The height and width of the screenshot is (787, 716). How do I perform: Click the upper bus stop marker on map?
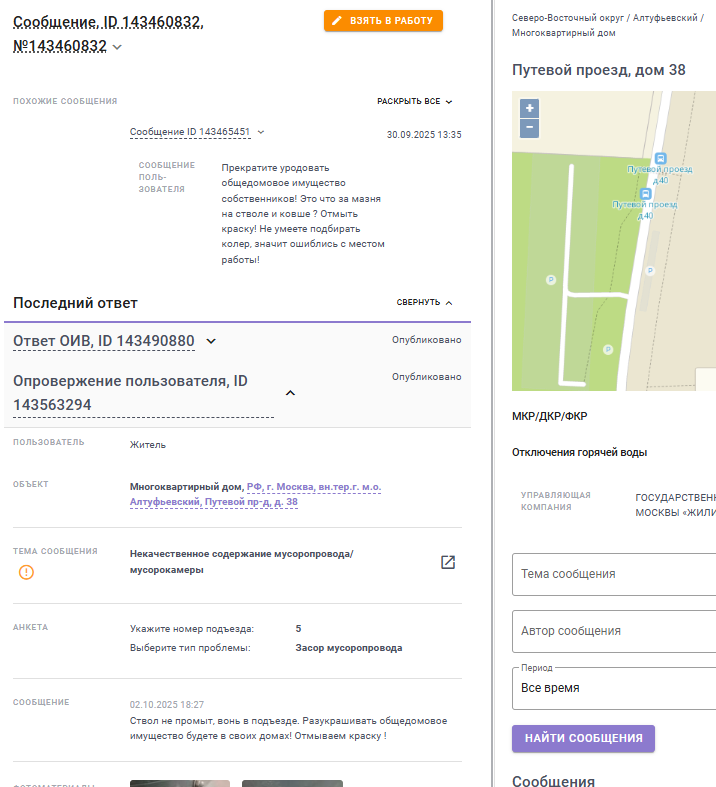tap(660, 159)
